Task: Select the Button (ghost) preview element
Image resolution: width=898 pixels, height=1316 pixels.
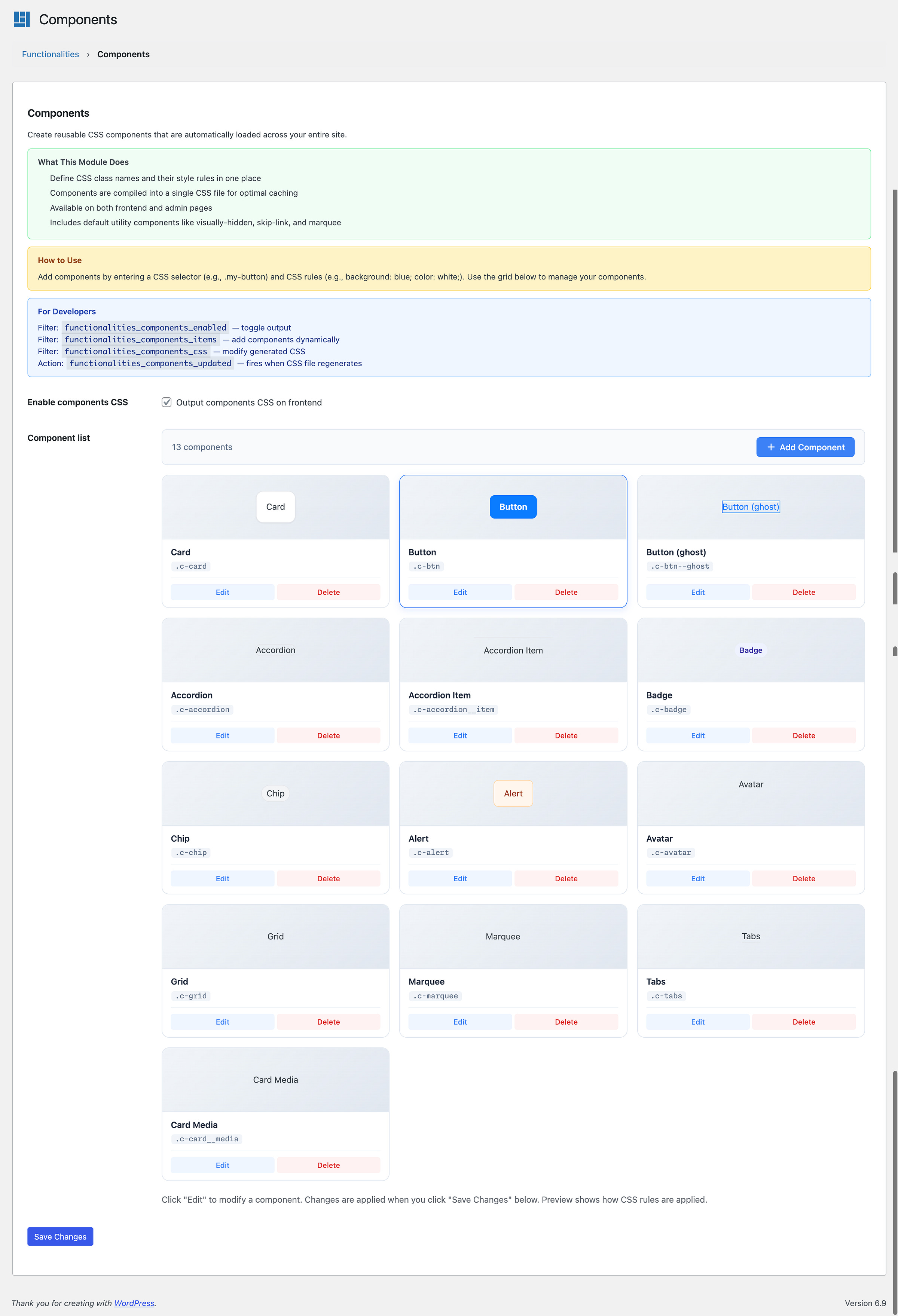Action: click(751, 507)
